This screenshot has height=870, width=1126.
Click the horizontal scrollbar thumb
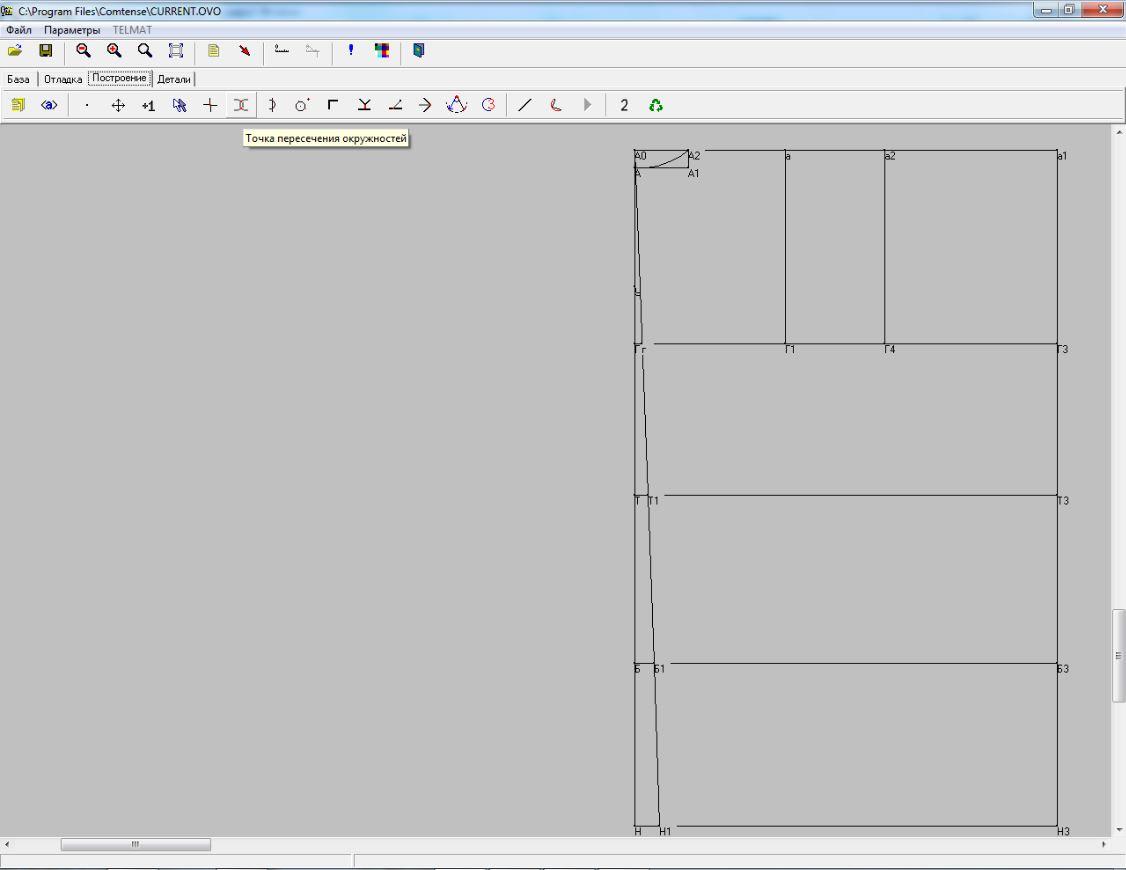(135, 844)
